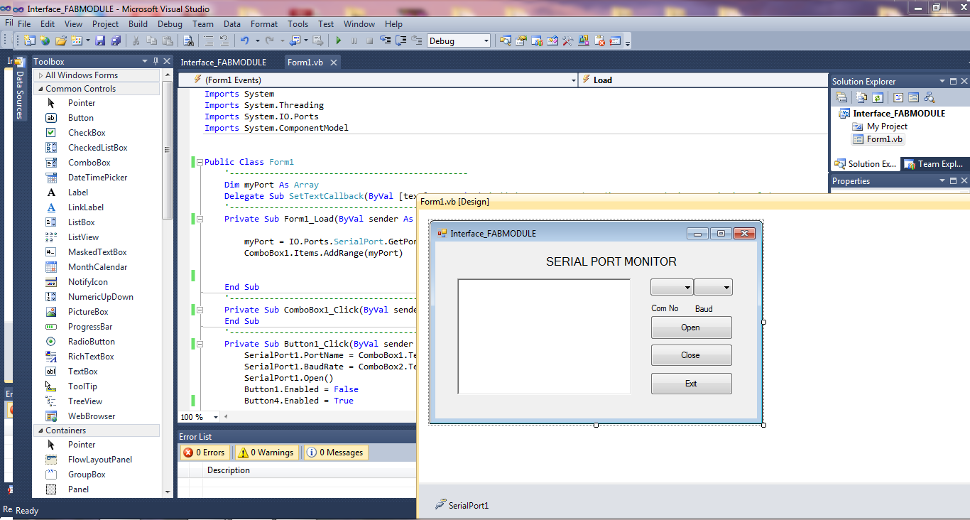Image resolution: width=970 pixels, height=520 pixels.
Task: Click the Save toolbar icon
Action: click(x=100, y=41)
